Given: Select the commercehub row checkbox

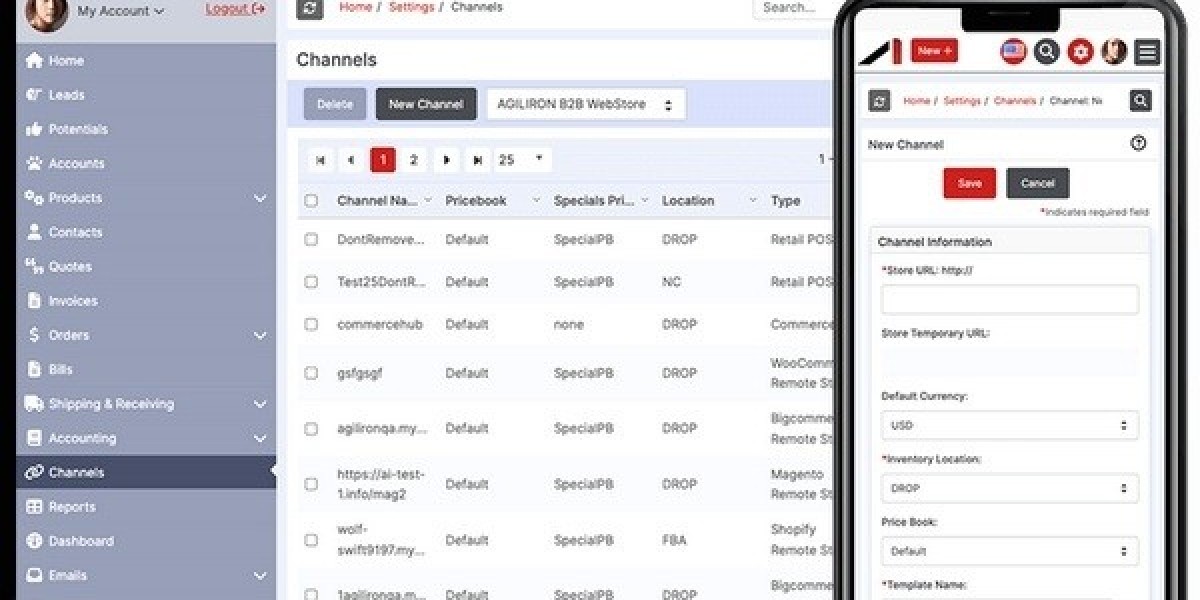Looking at the screenshot, I should point(311,325).
